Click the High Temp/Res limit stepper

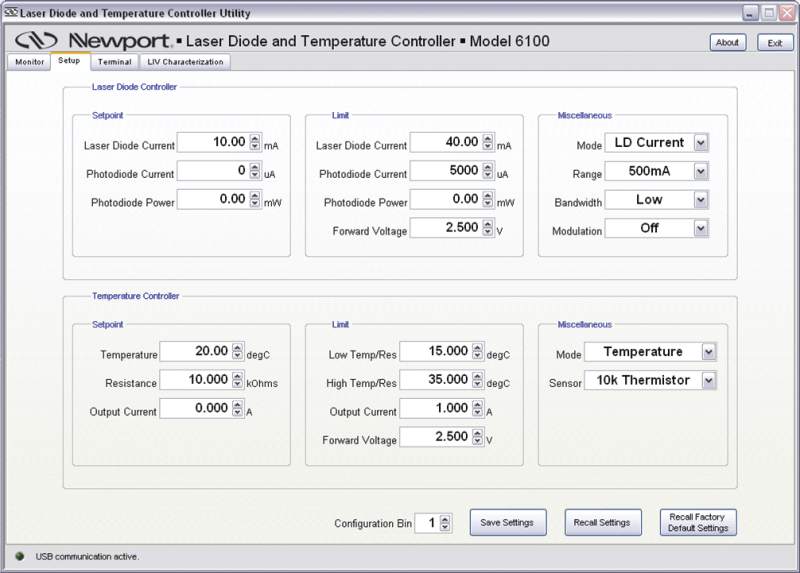click(x=477, y=381)
